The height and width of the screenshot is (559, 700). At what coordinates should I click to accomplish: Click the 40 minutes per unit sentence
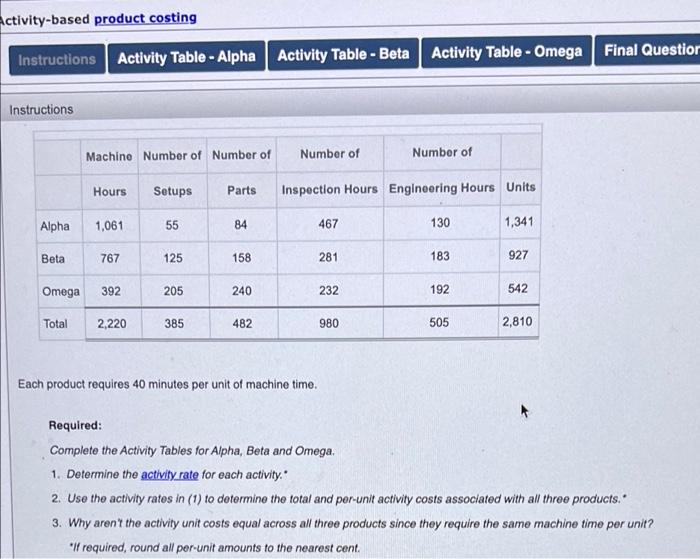click(167, 384)
